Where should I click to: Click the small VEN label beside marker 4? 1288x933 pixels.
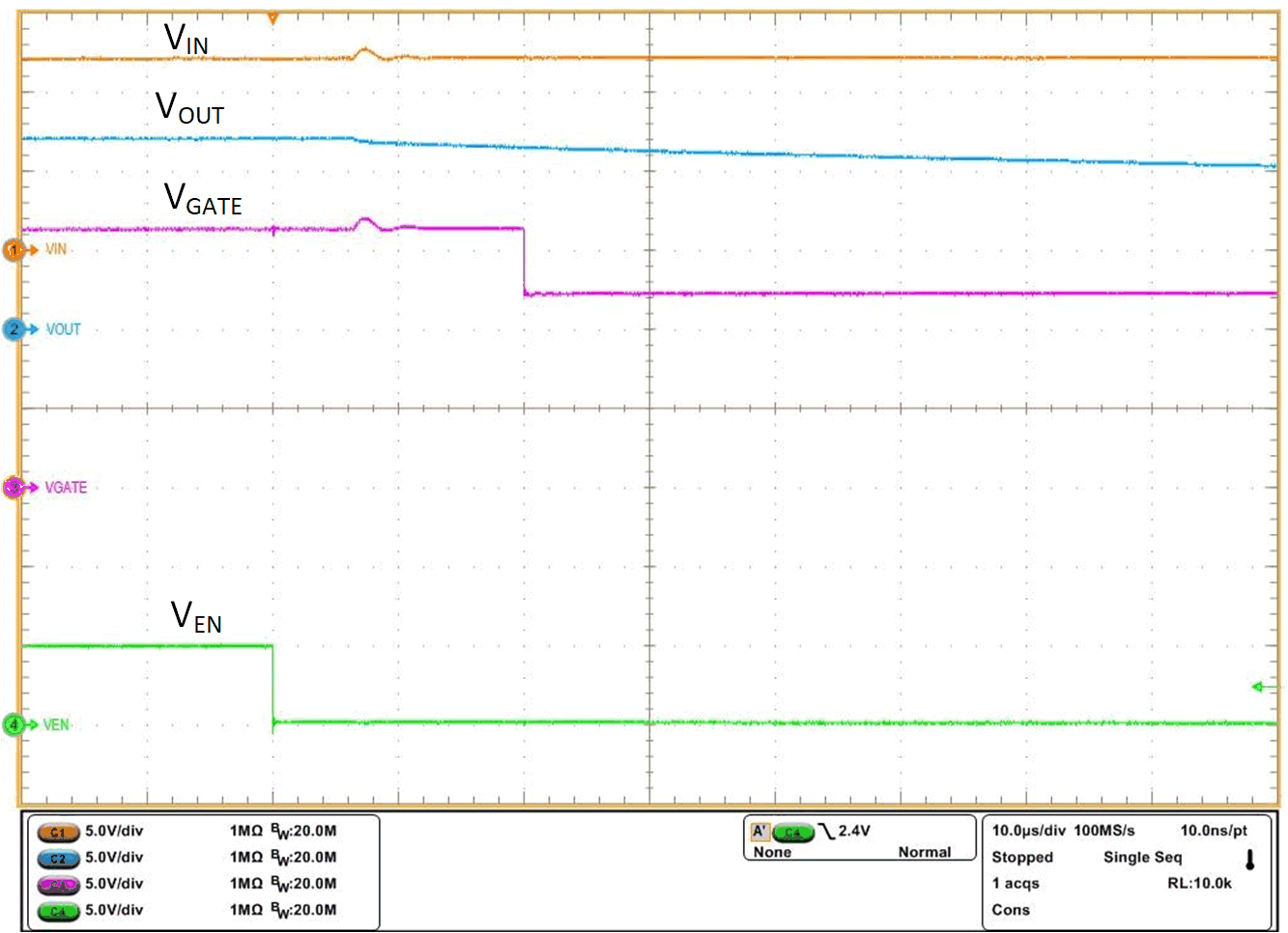click(56, 724)
